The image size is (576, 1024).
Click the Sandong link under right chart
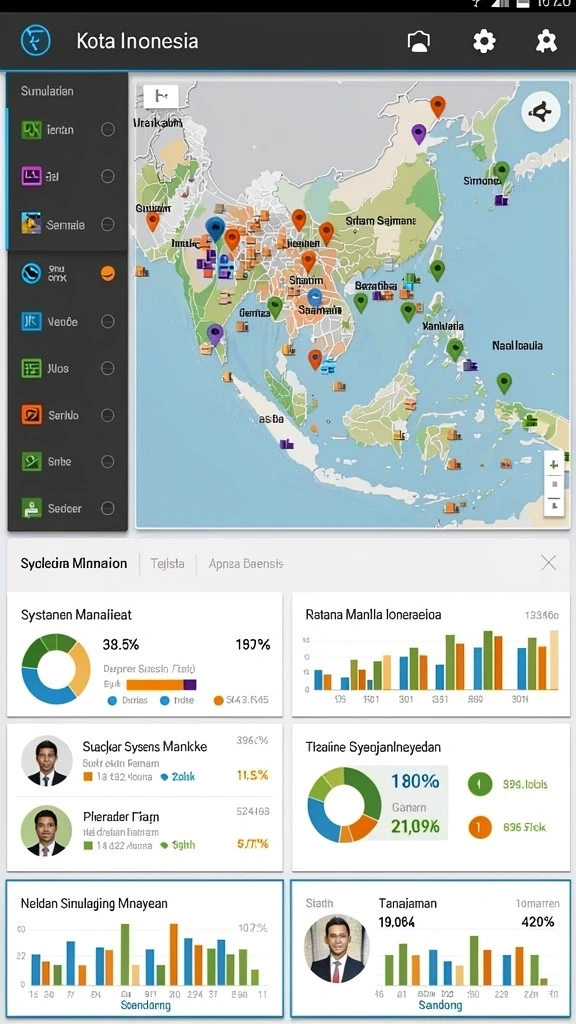click(x=441, y=1004)
